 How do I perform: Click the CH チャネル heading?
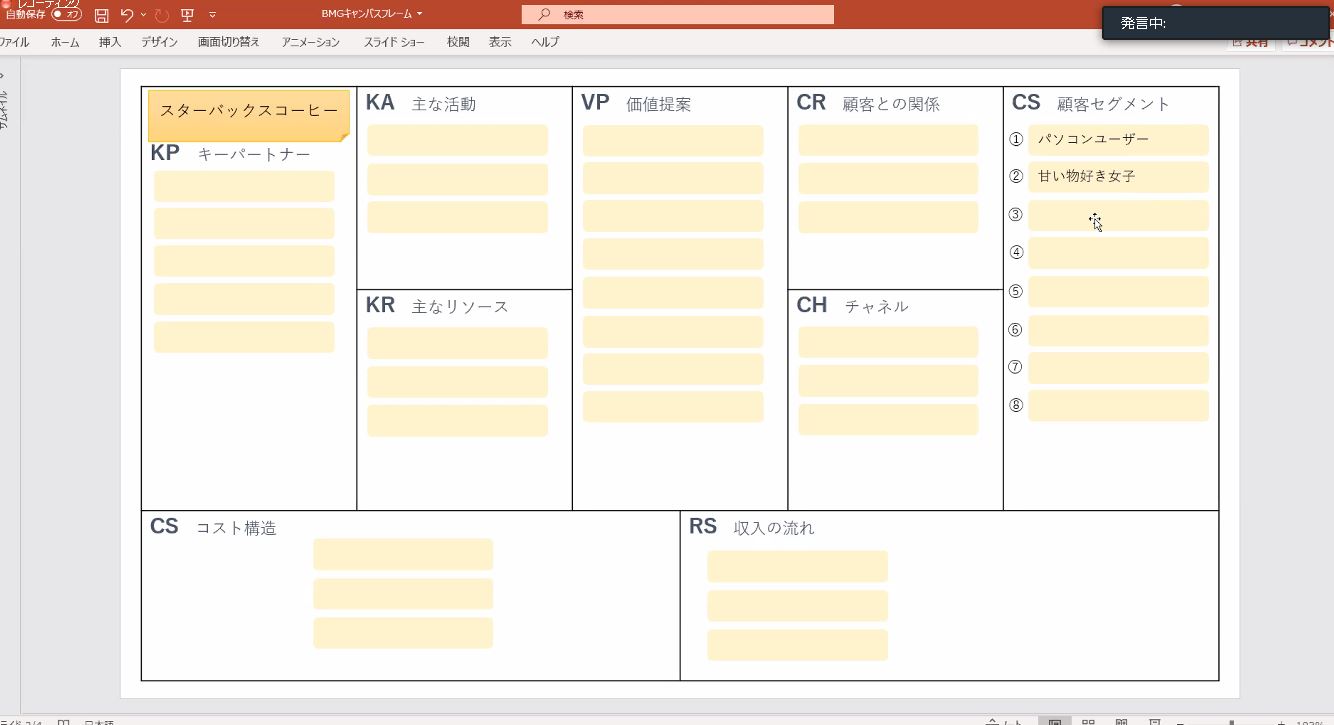(852, 306)
